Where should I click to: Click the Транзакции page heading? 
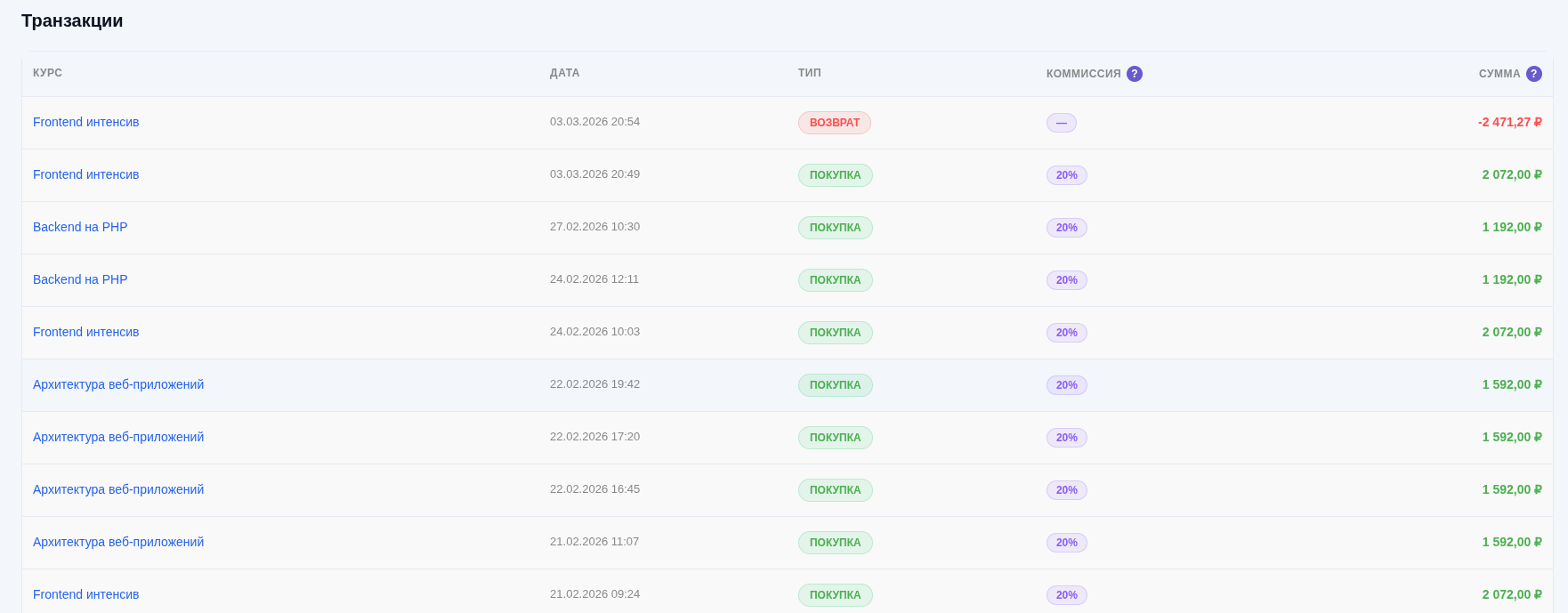[72, 20]
